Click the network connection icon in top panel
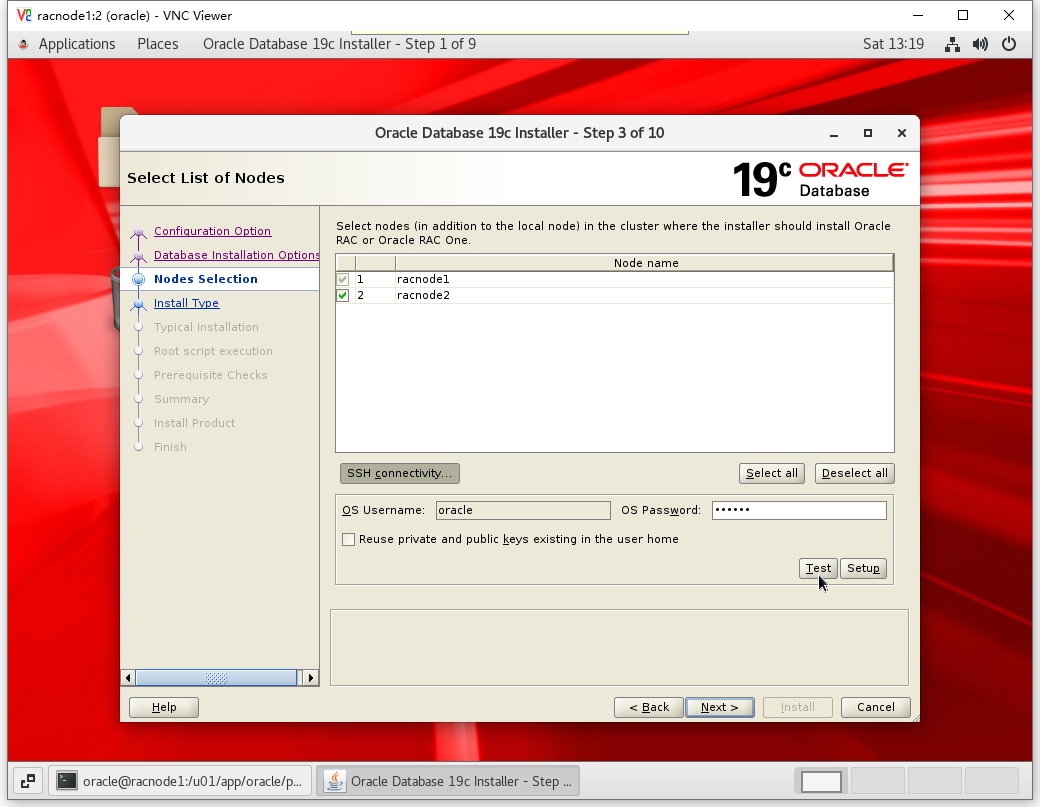This screenshot has height=807, width=1040. 952,44
